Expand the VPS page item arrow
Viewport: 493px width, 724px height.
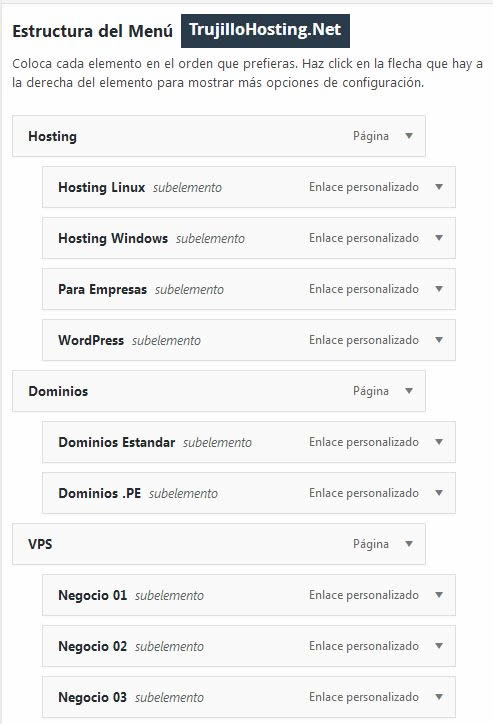click(x=409, y=543)
